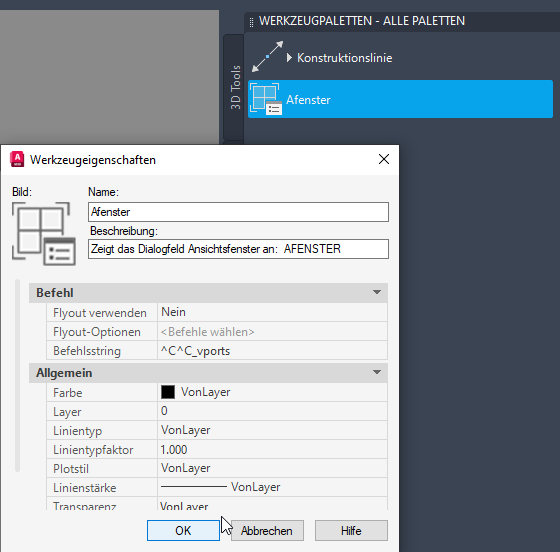Click the tool image preview under Bild
The width and height of the screenshot is (560, 552).
44,234
